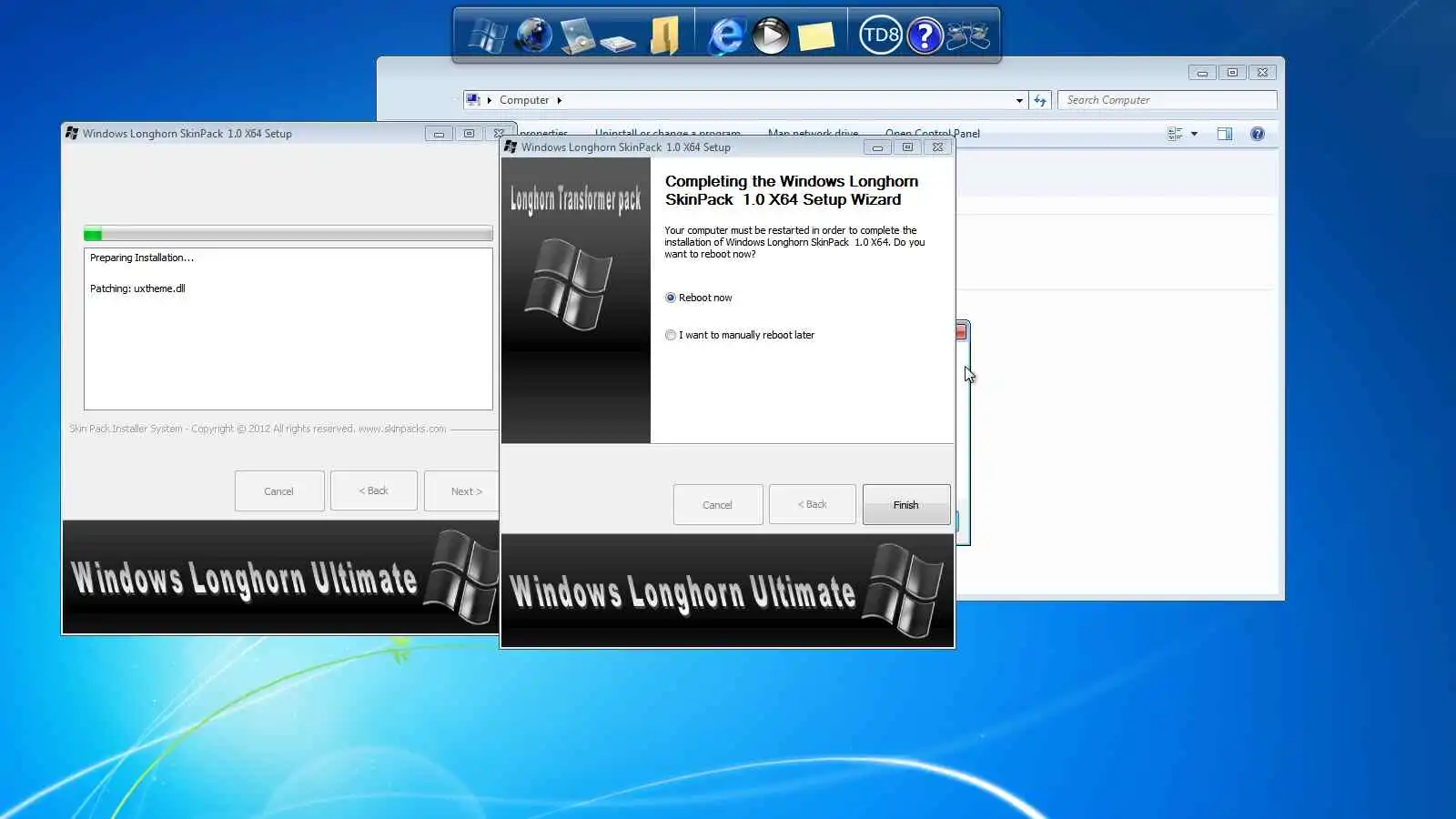Viewport: 1456px width, 819px height.
Task: Click the network computers icon in the dock
Action: coord(968,36)
